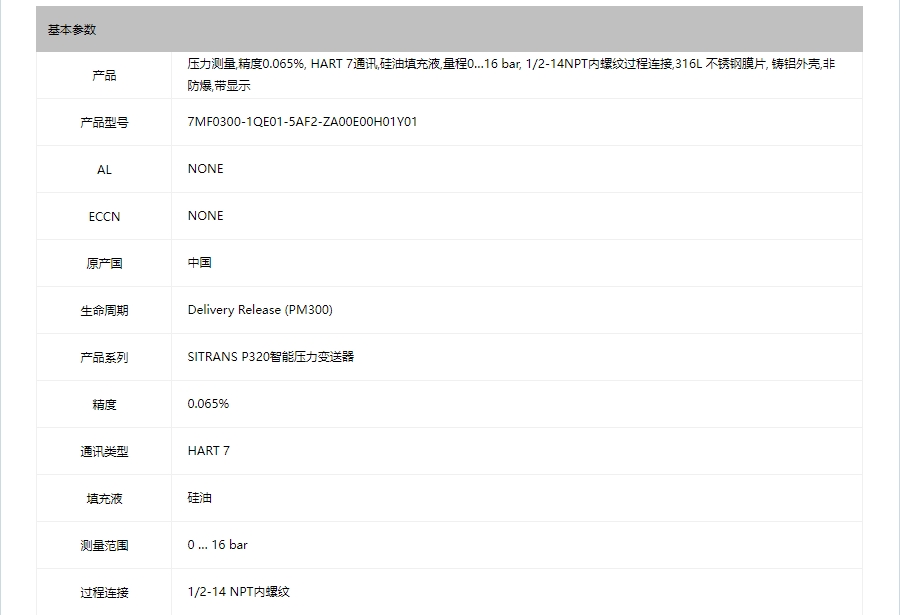
Task: Click the 基本参数 section header
Action: pyautogui.click(x=449, y=29)
